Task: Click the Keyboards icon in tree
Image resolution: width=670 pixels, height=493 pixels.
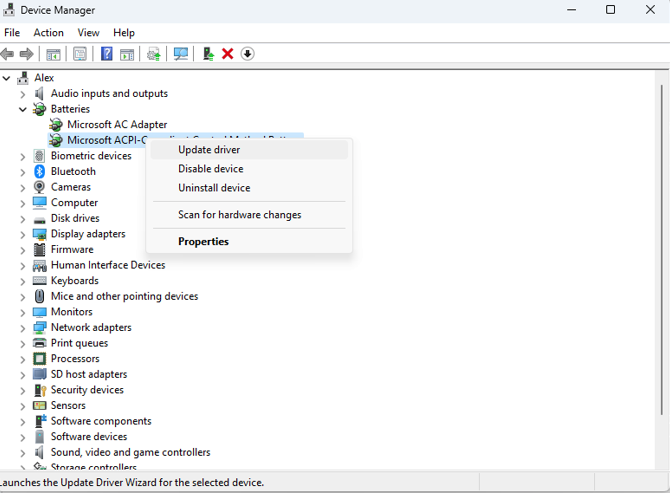Action: (x=39, y=281)
